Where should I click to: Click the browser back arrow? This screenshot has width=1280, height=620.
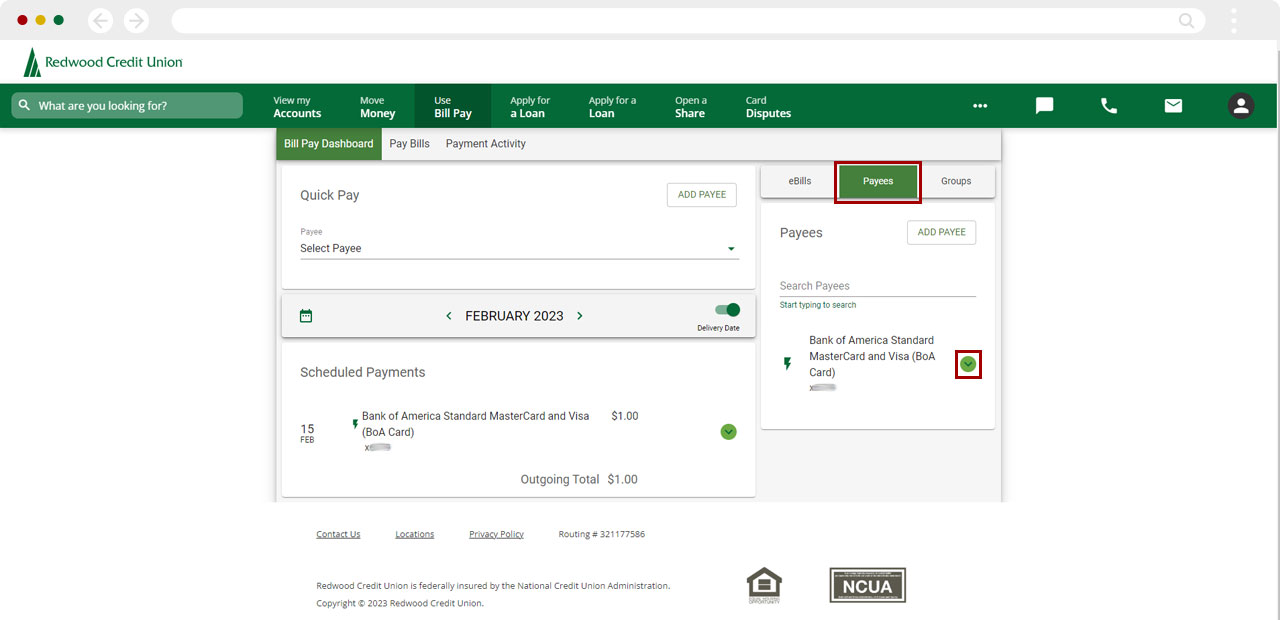tap(101, 20)
